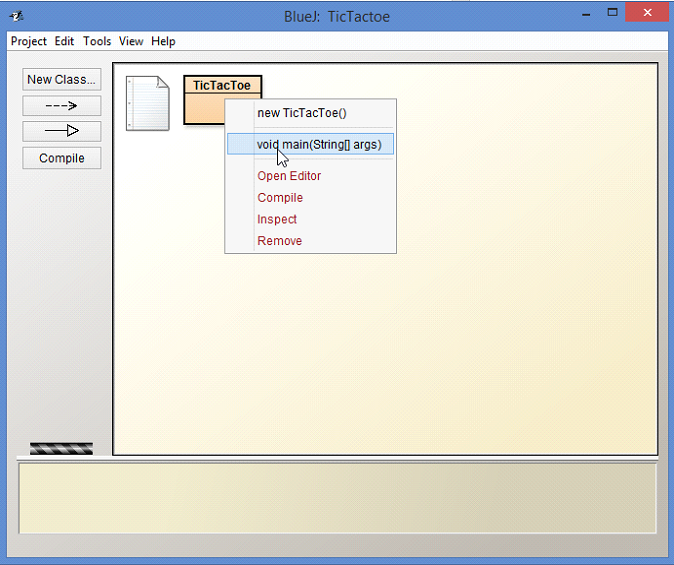Select the dashed uses-dependency arrow button

(x=61, y=105)
